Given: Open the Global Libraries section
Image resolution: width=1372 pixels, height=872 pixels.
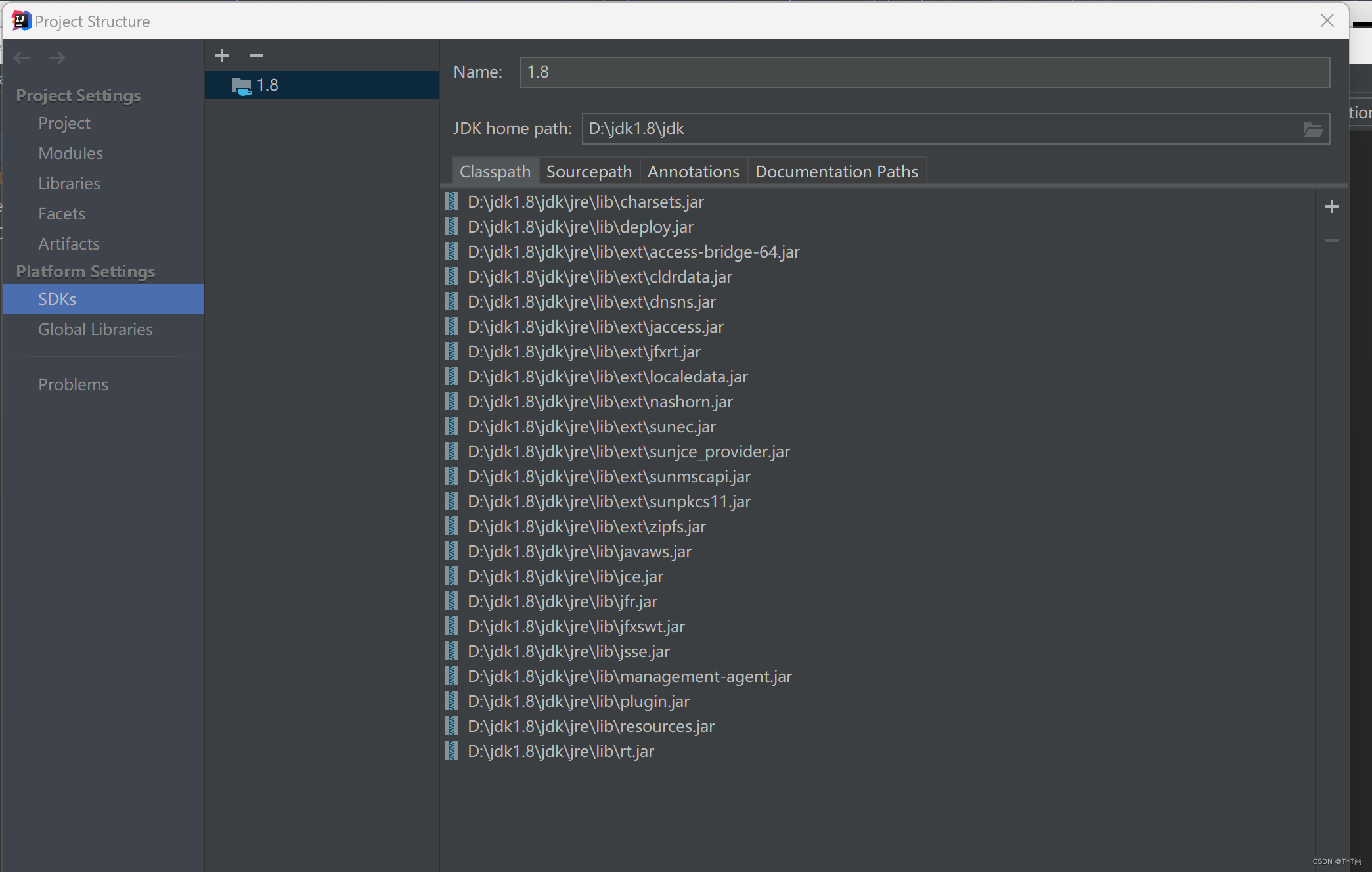Looking at the screenshot, I should pyautogui.click(x=95, y=329).
